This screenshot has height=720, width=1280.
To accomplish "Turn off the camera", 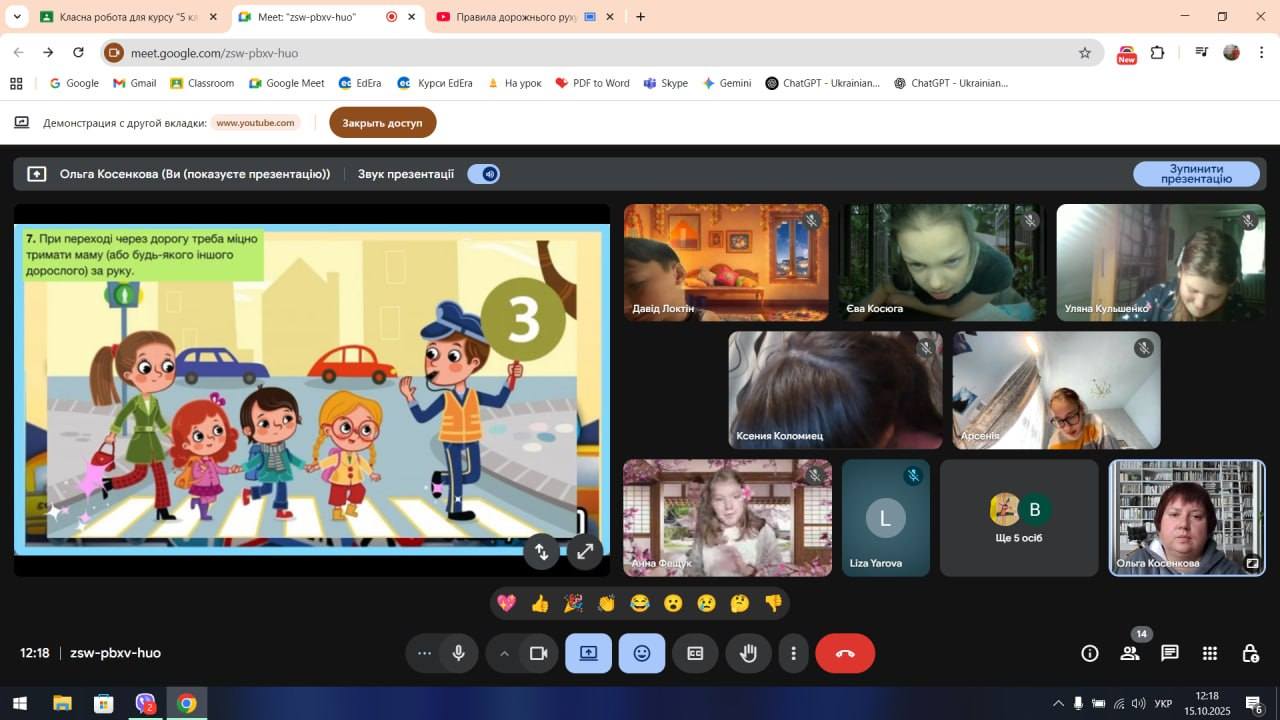I will point(538,654).
